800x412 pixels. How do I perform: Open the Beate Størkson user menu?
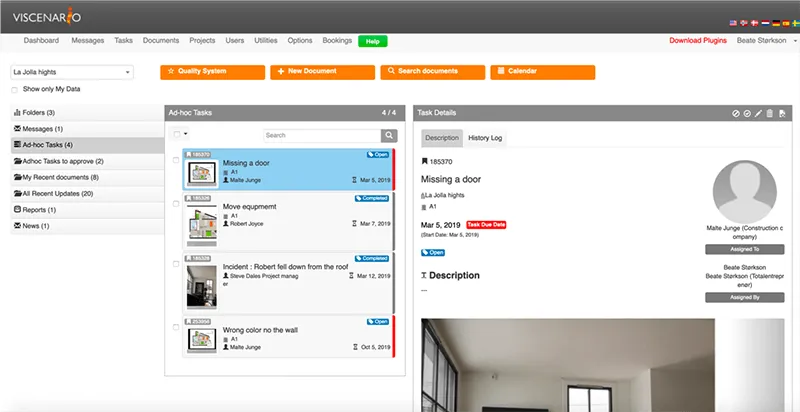pos(766,40)
